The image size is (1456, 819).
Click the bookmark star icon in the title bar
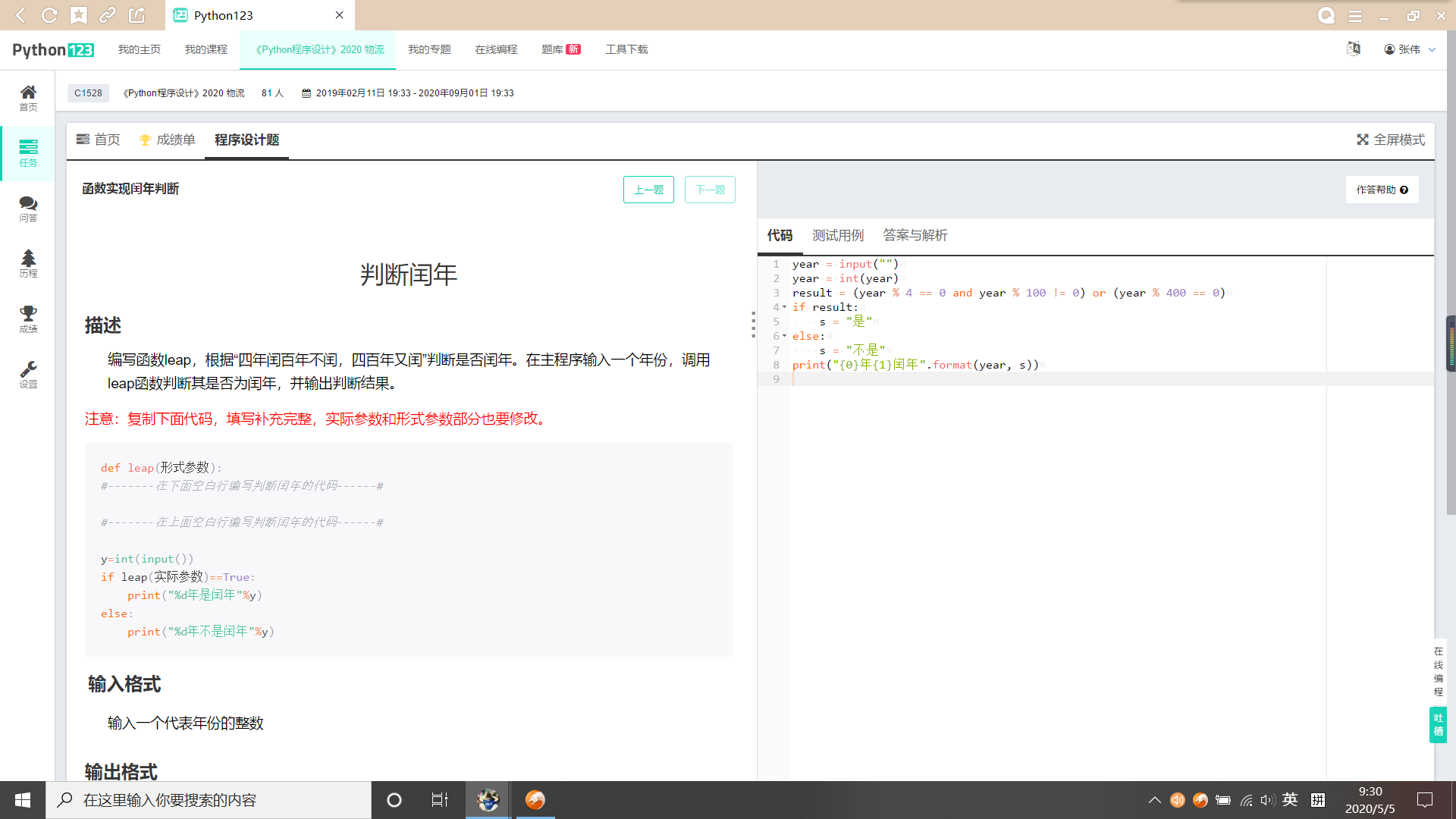coord(79,15)
